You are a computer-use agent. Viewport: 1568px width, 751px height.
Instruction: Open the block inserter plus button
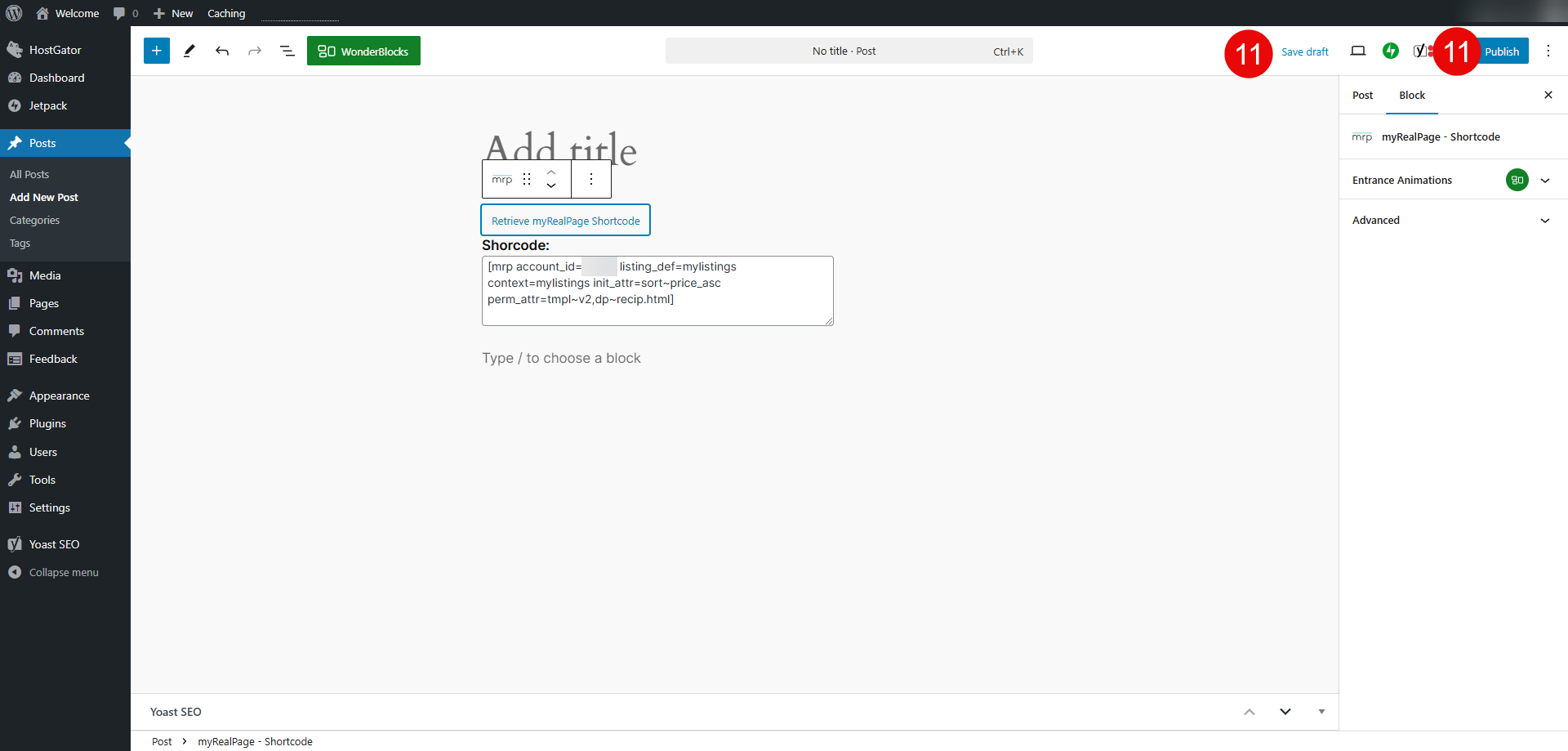(157, 51)
